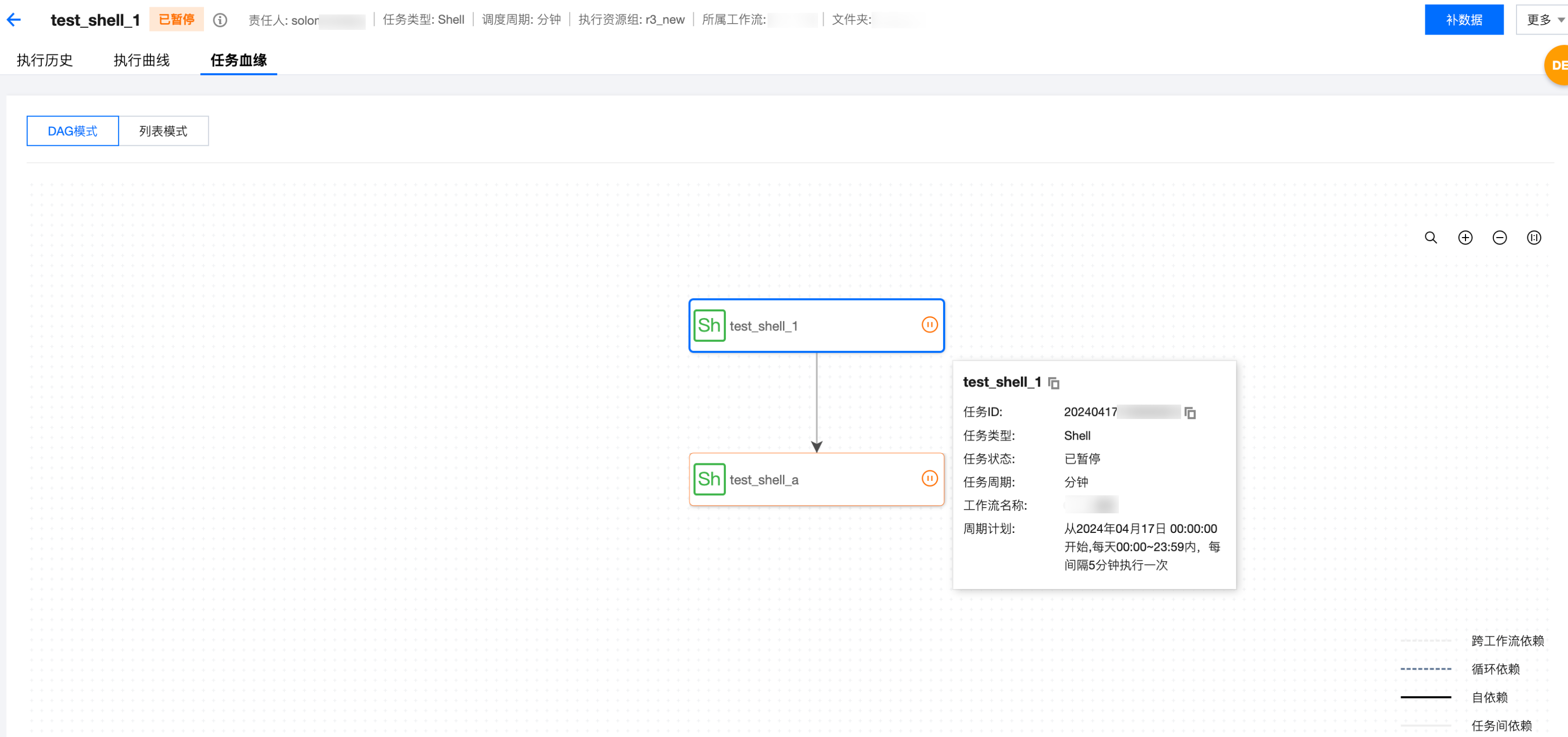Select the test_shell_1 DAG node

[x=815, y=326]
